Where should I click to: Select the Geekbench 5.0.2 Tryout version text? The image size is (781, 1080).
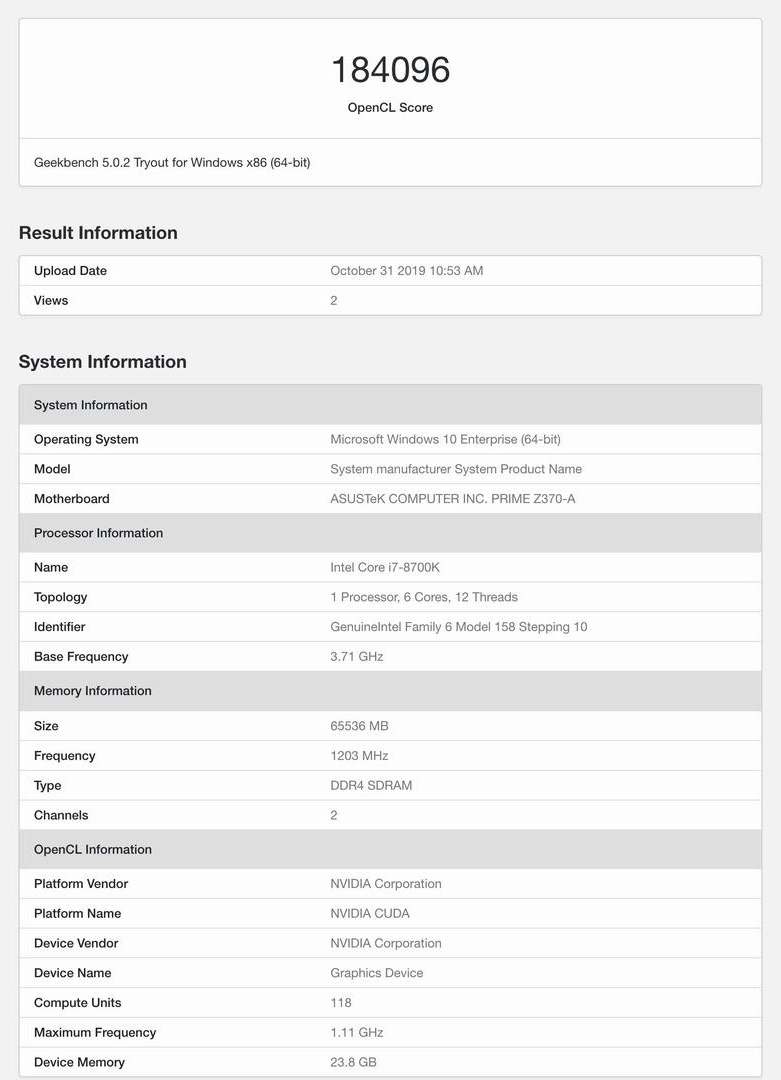(172, 163)
